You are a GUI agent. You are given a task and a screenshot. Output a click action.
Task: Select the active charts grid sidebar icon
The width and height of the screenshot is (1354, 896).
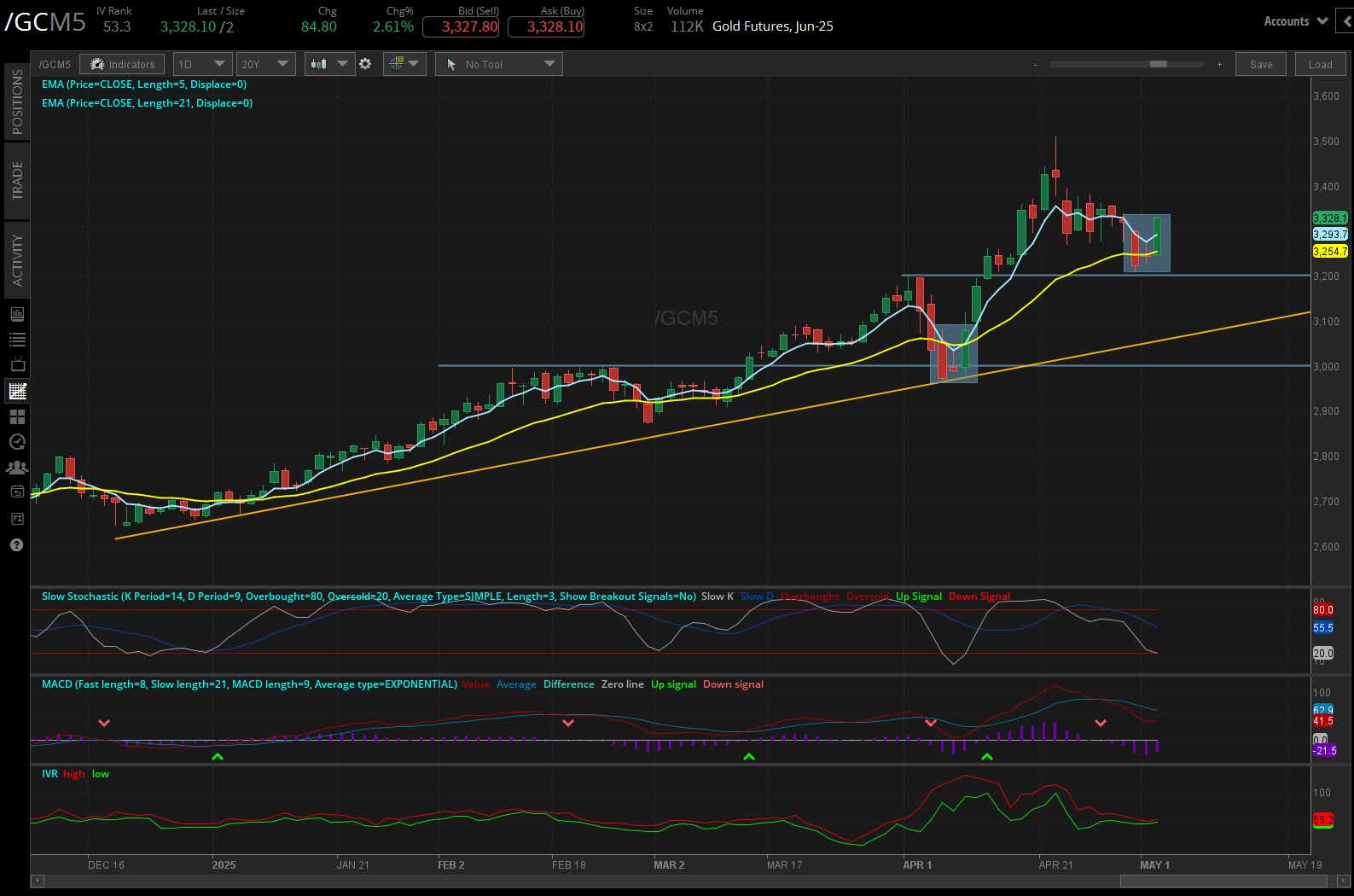(17, 392)
